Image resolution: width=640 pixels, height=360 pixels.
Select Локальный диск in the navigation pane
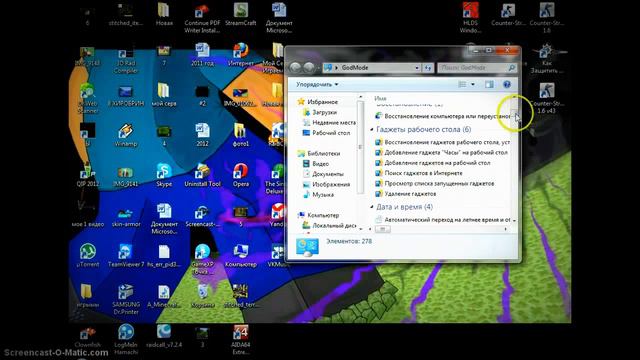pos(329,225)
